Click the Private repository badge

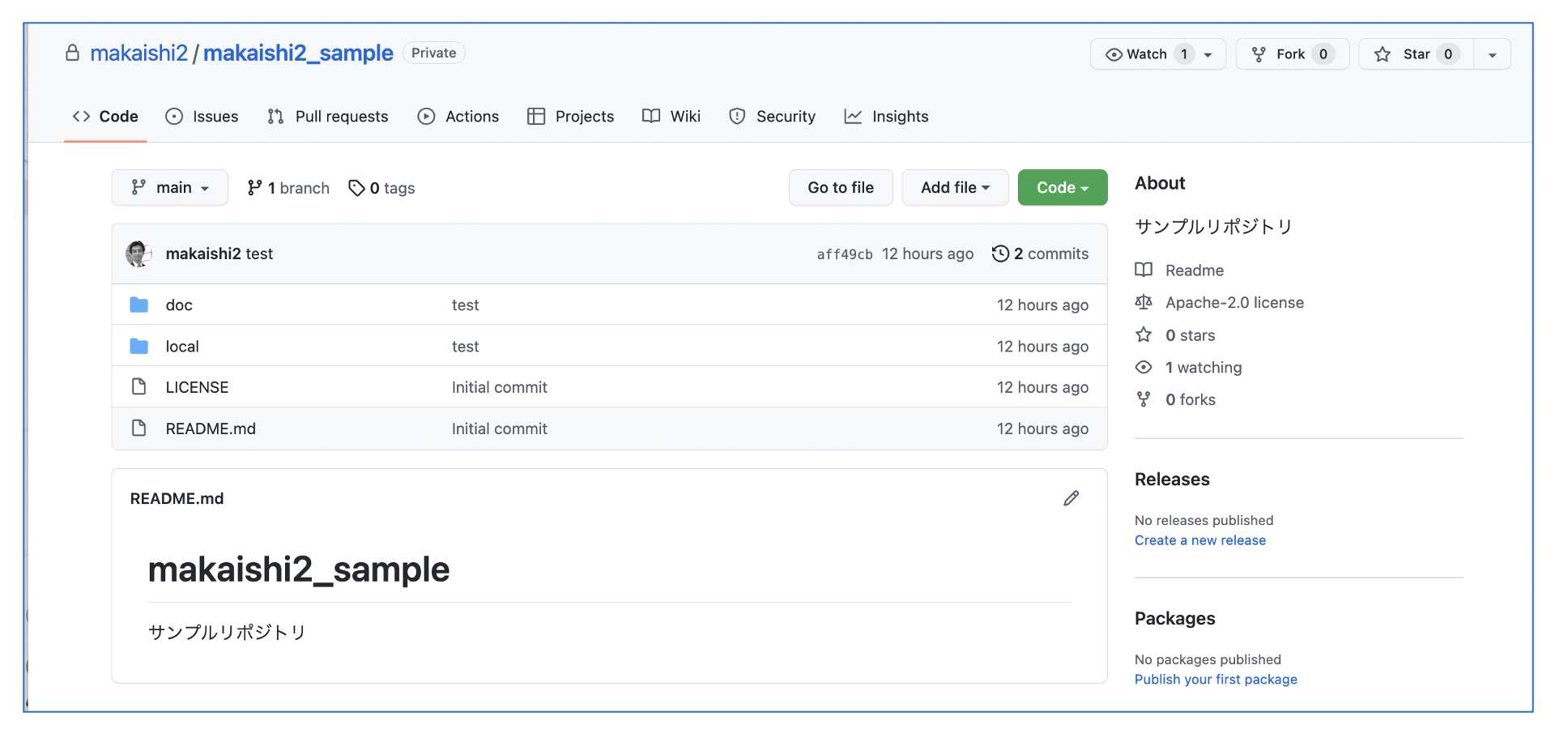click(x=434, y=53)
